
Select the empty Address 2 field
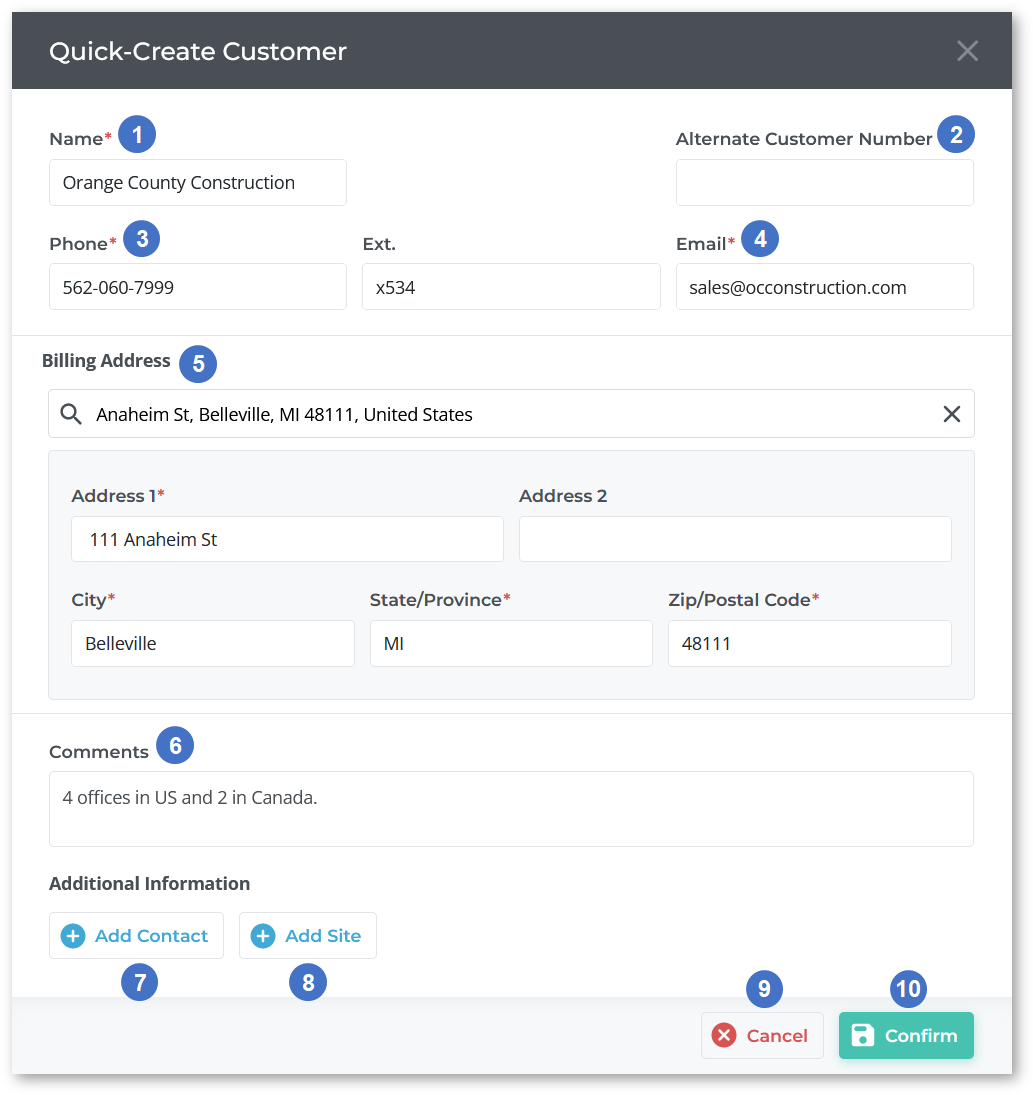pos(735,539)
